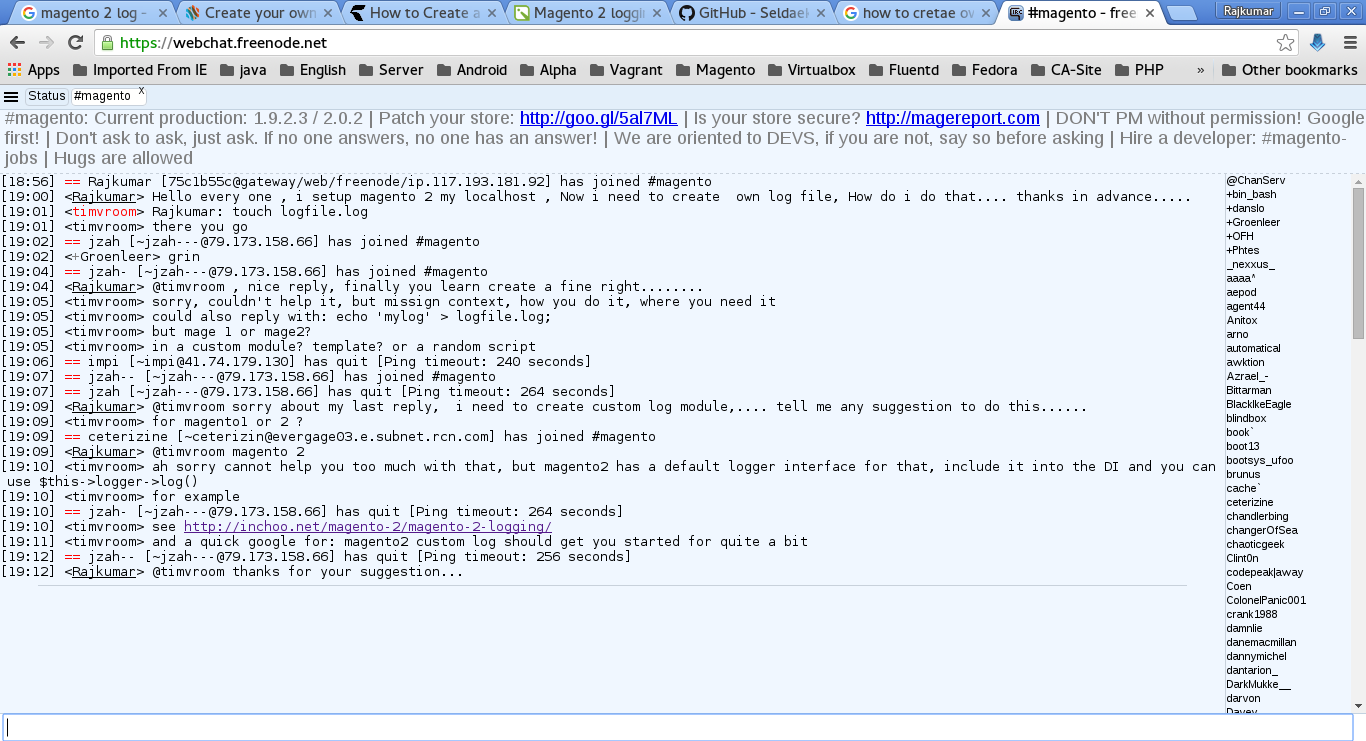Click timvroom nick in 'touch logfile.log' message
Image resolution: width=1366 pixels, height=741 pixels.
(x=104, y=212)
